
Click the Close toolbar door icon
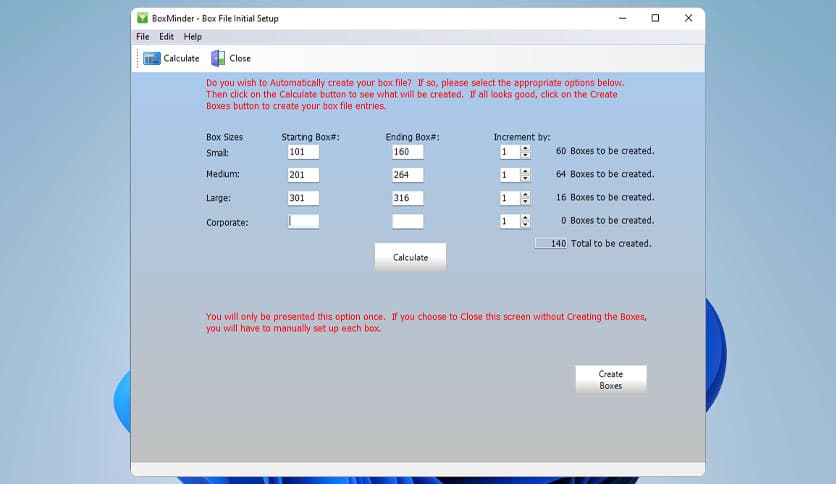(218, 59)
